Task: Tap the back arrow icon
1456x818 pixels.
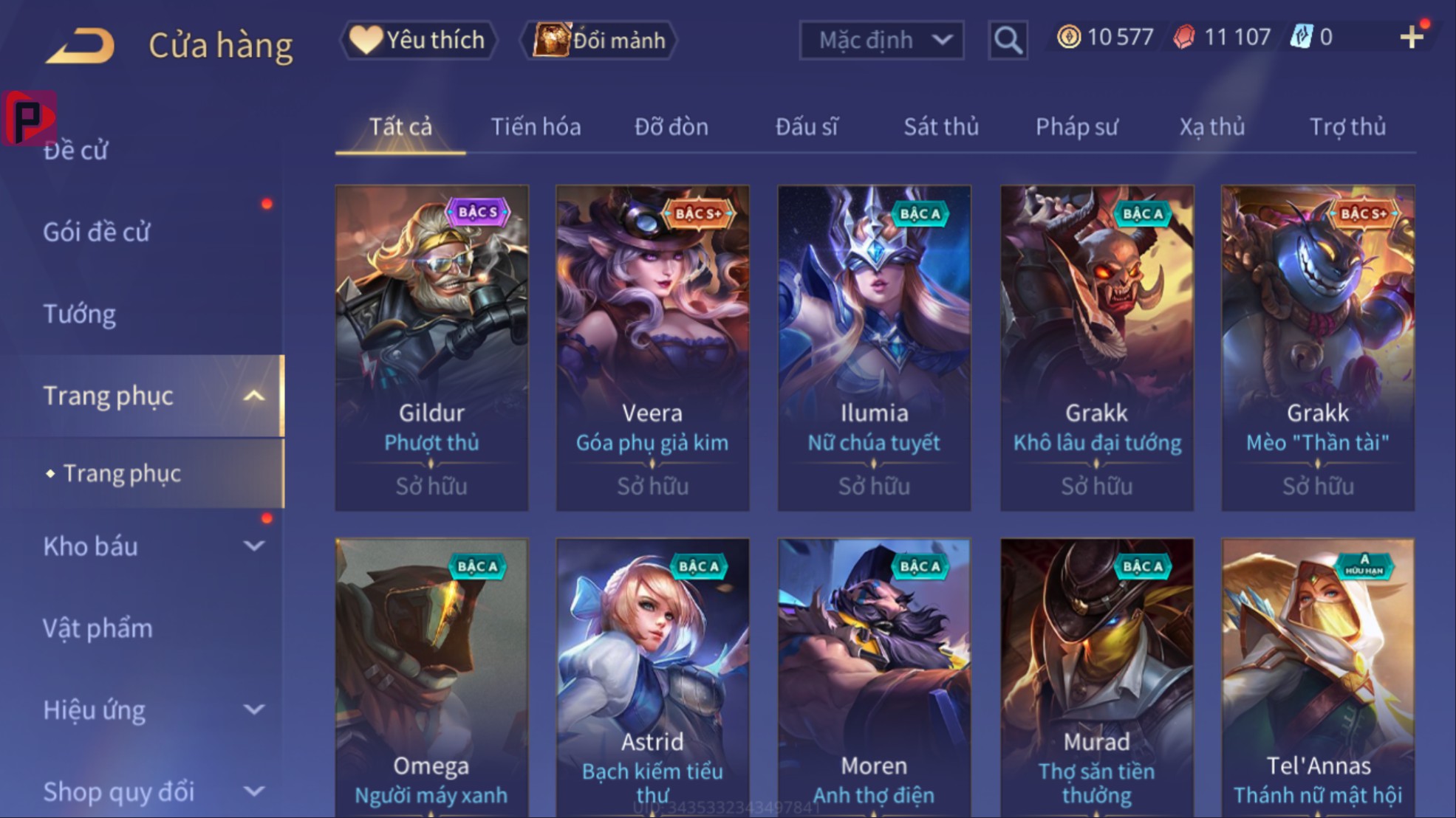Action: [x=81, y=44]
